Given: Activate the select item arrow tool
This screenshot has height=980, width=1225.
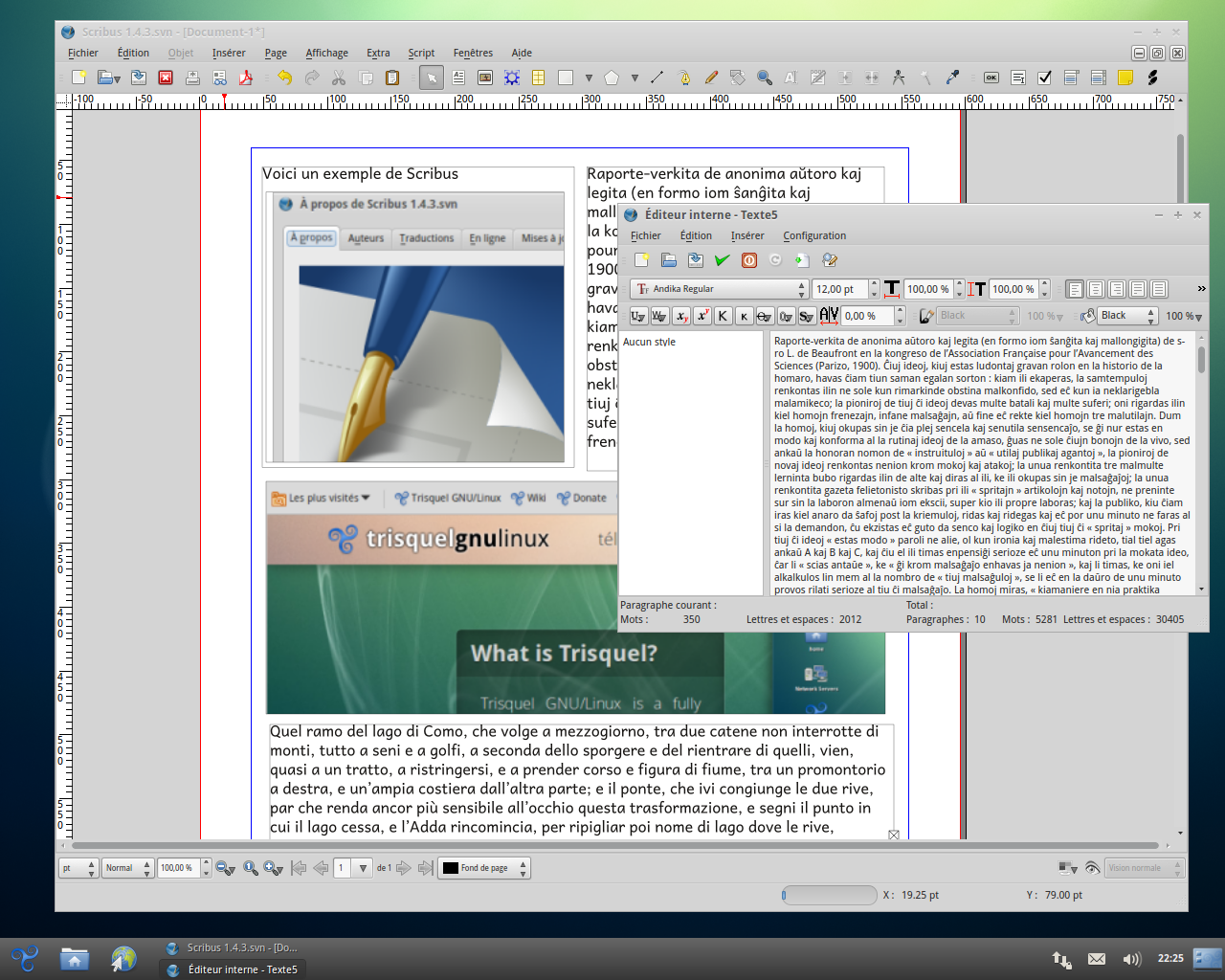Looking at the screenshot, I should pos(432,78).
